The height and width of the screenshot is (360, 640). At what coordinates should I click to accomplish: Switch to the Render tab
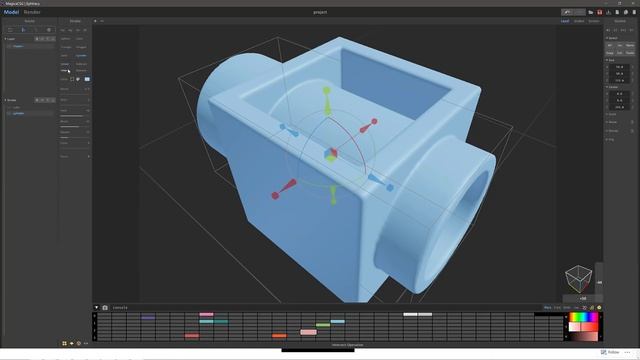tap(32, 12)
